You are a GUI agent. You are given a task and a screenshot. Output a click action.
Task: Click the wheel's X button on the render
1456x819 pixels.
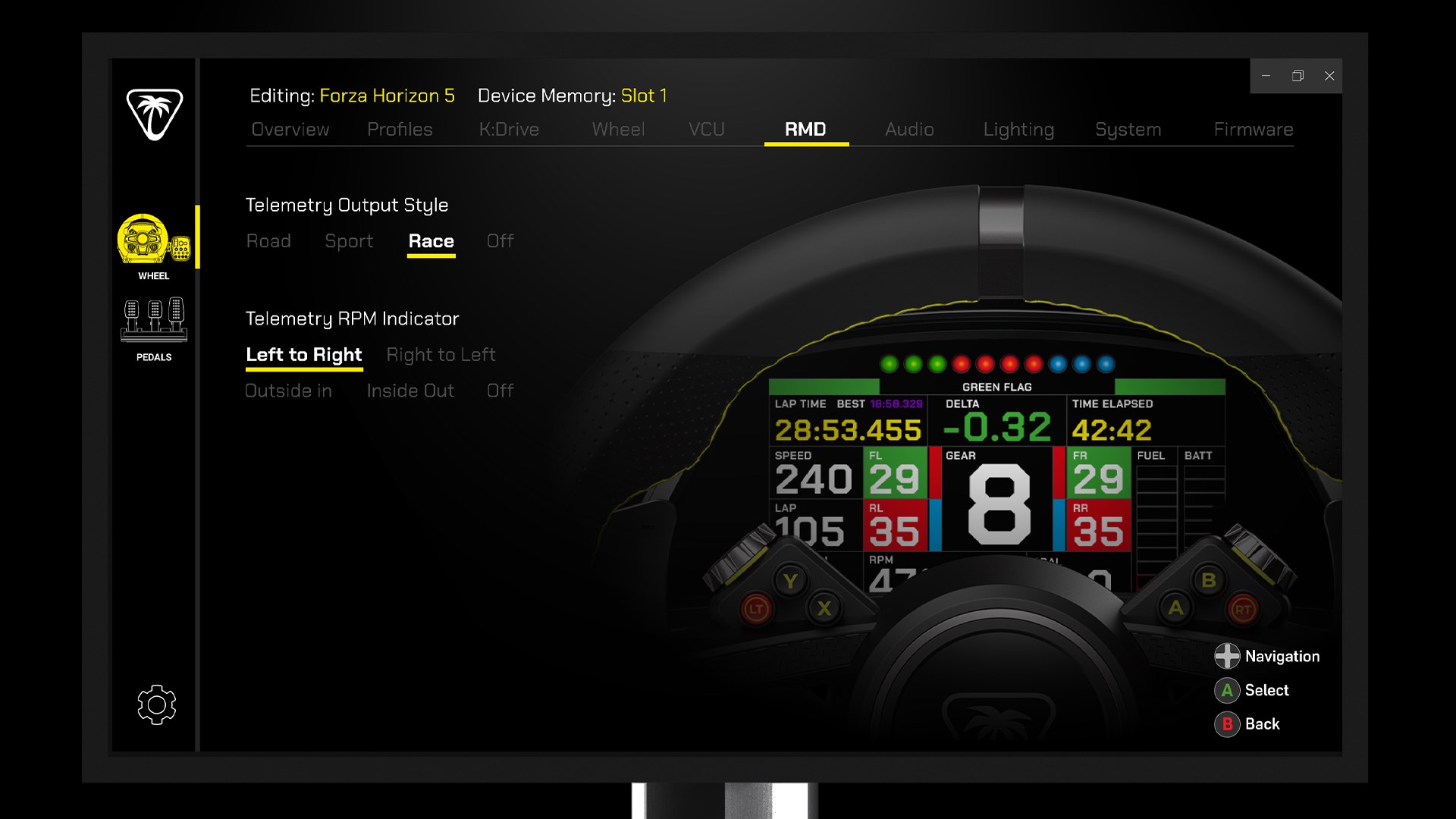[x=824, y=607]
